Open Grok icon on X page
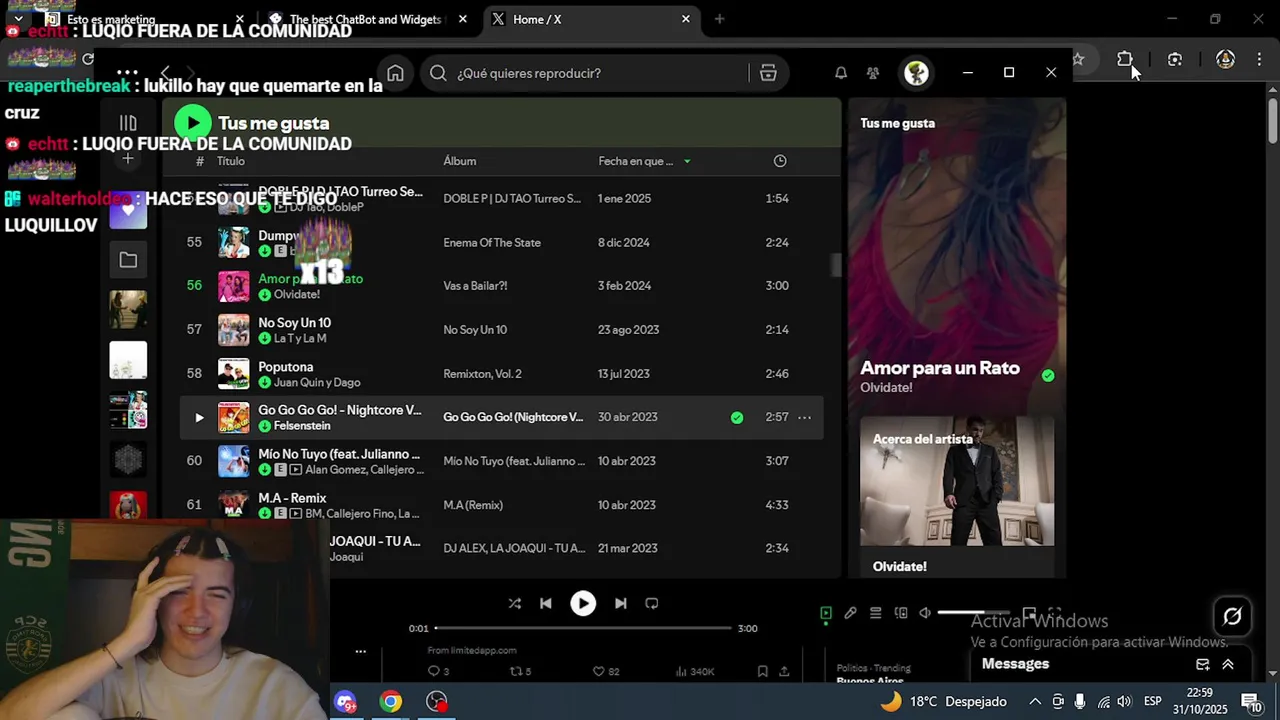1280x720 pixels. click(x=1232, y=616)
